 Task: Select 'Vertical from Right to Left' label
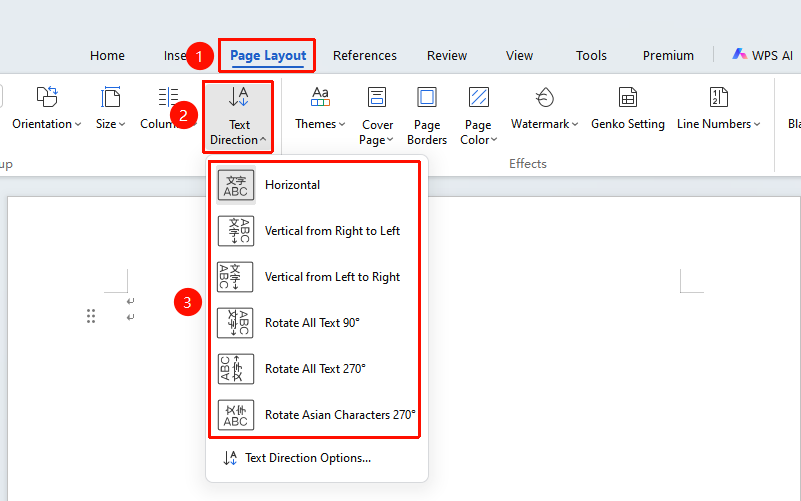point(332,231)
